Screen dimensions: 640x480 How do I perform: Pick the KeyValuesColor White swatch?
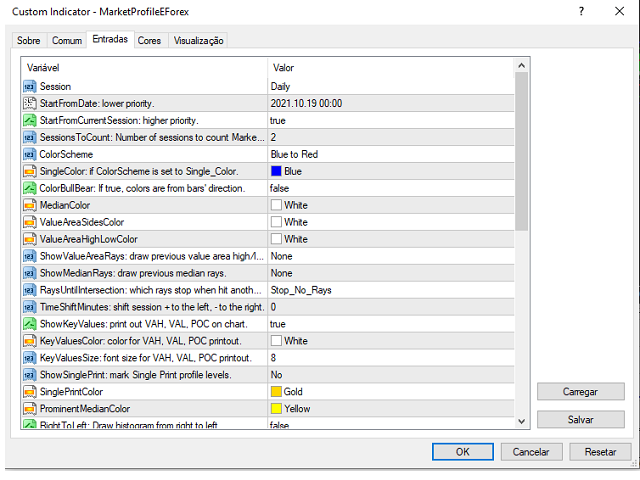click(276, 341)
